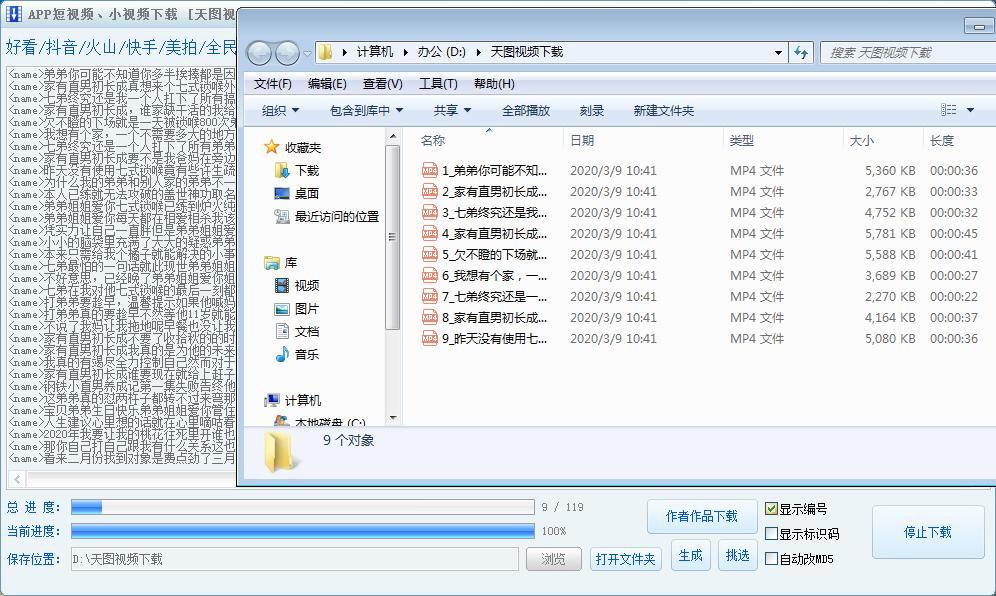Click the 停止下载 button
The height and width of the screenshot is (596, 996).
[x=928, y=533]
